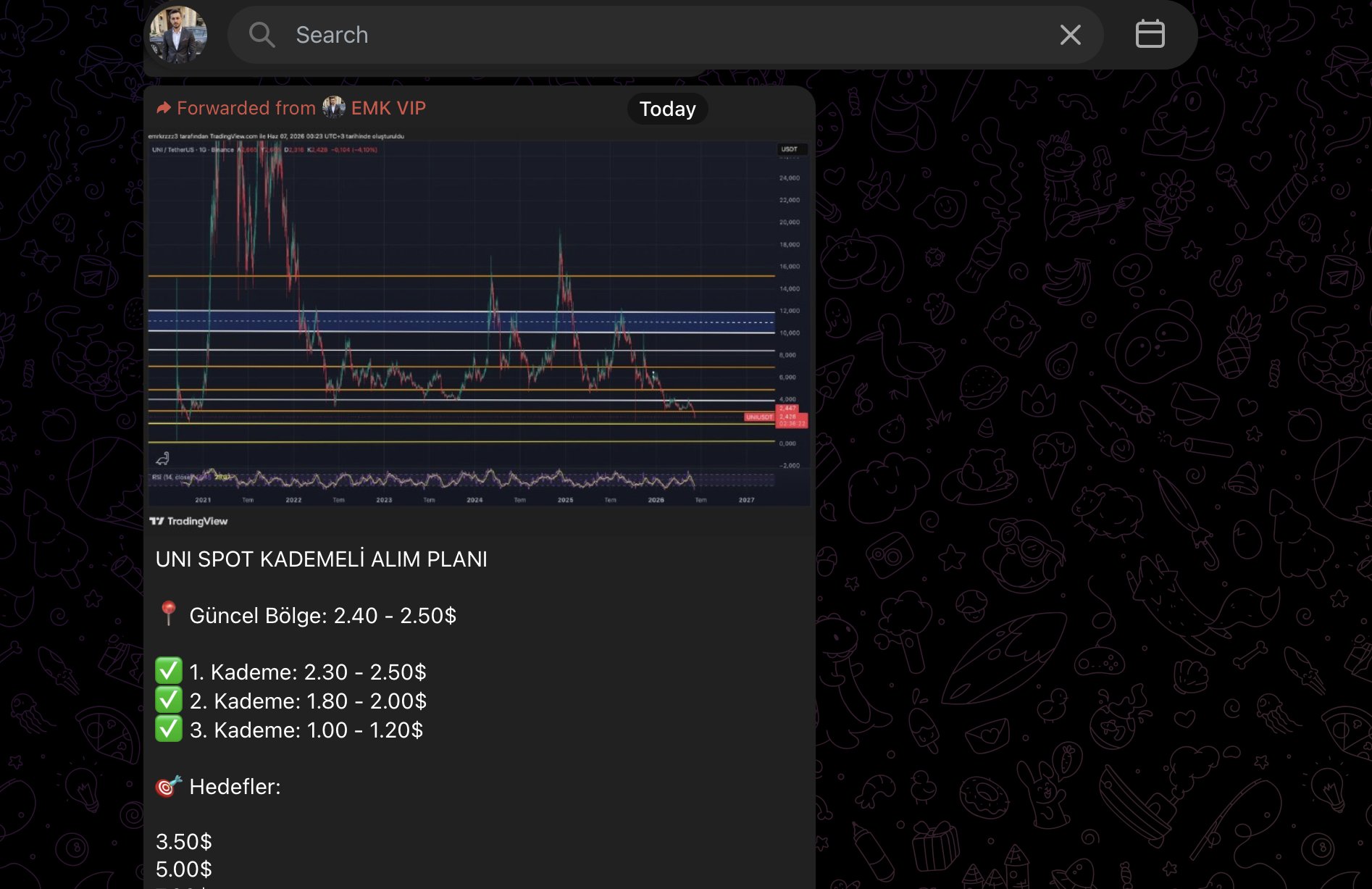The width and height of the screenshot is (1372, 889).
Task: Click the check mark emoji beside 2. Kademe
Action: coord(169,700)
